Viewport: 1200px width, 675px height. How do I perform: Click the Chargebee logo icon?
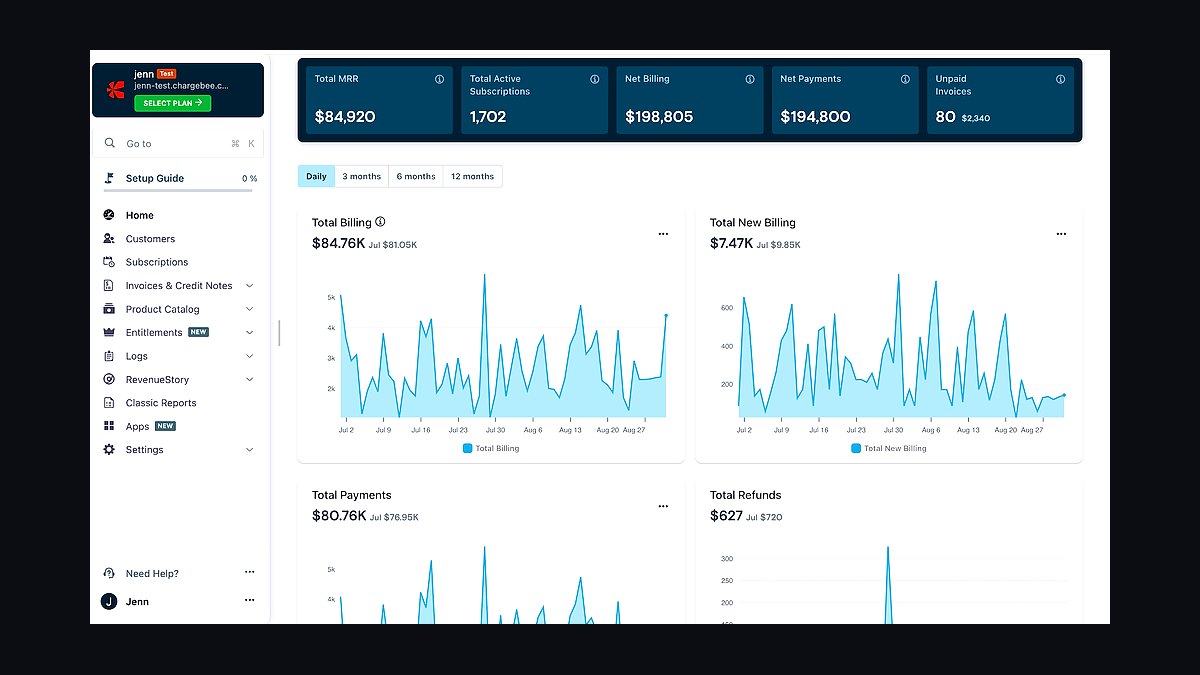(115, 88)
